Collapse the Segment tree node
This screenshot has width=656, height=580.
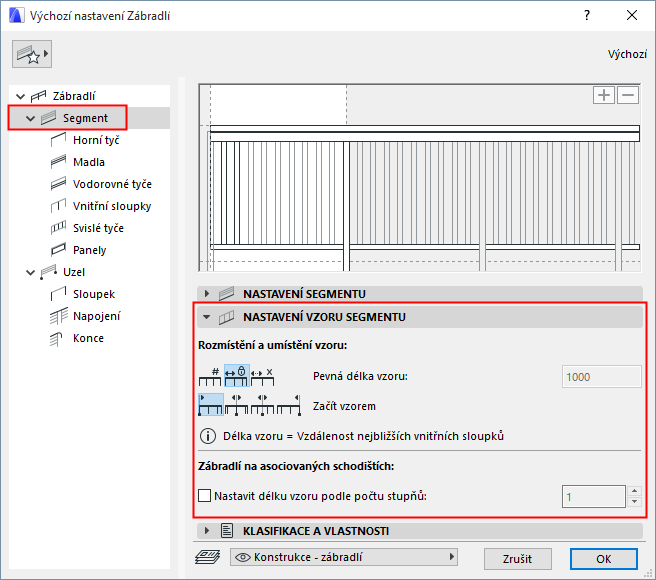coord(30,118)
